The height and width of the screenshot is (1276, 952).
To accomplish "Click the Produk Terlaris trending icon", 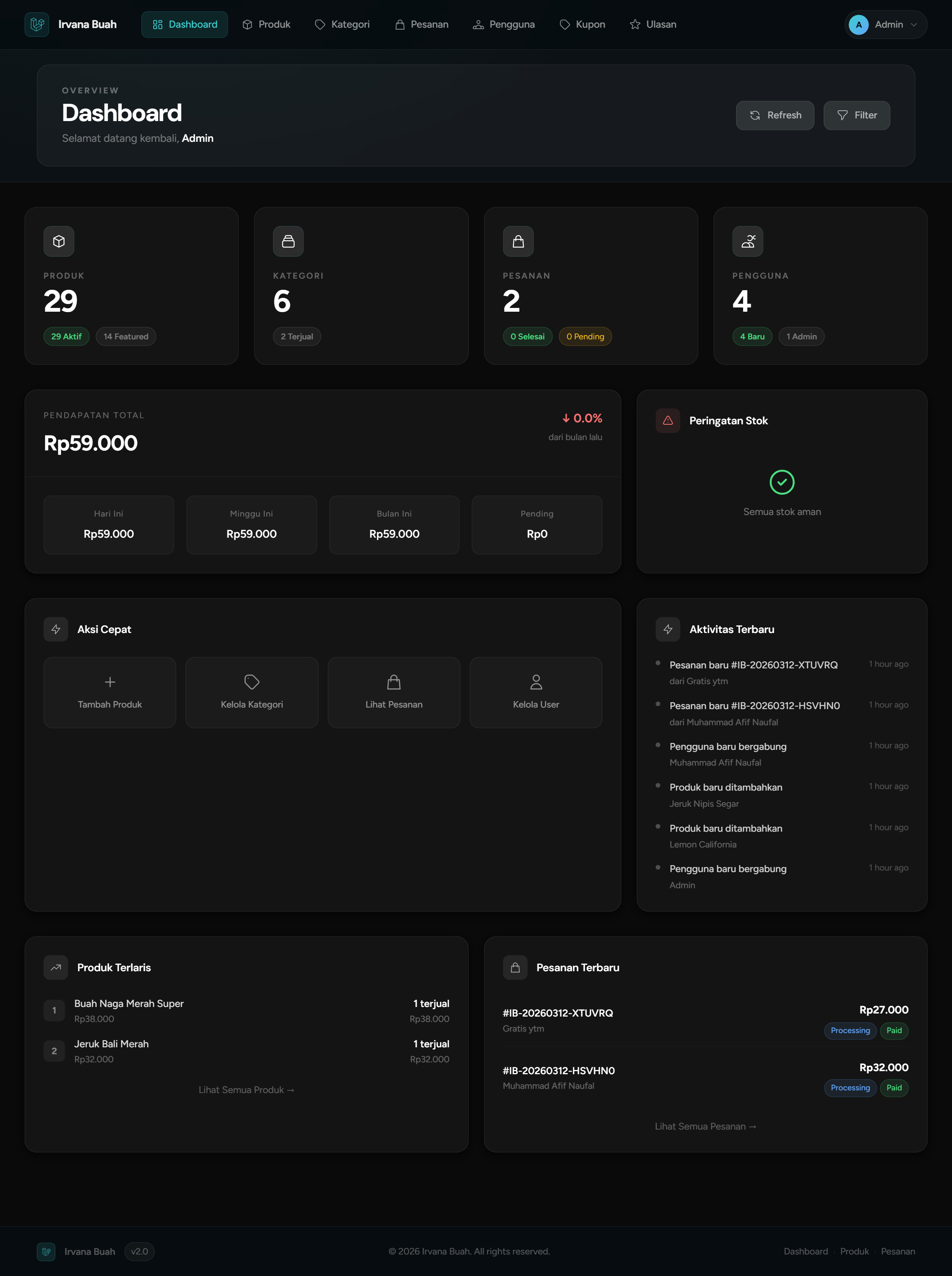I will (55, 968).
